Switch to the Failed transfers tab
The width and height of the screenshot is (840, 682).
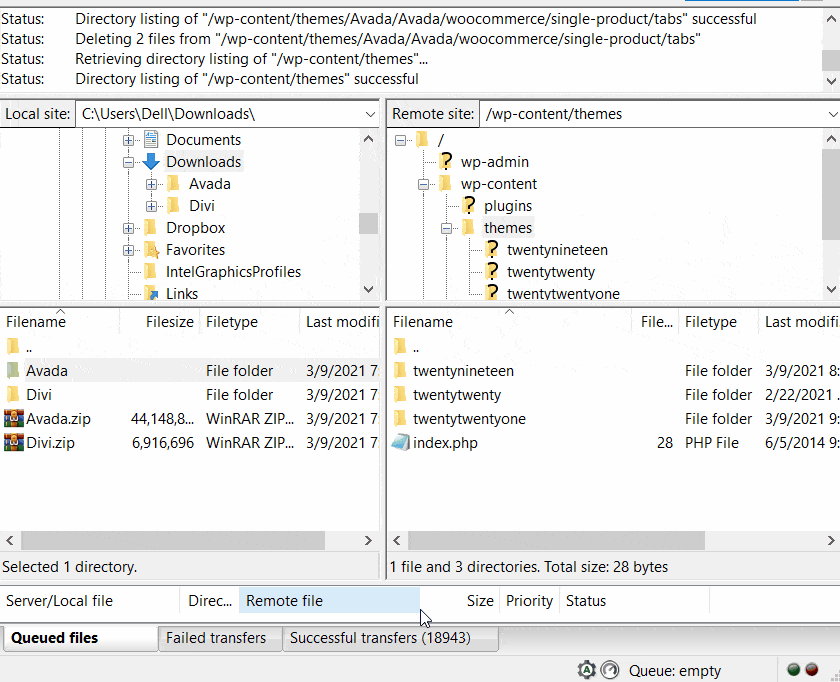coord(216,638)
